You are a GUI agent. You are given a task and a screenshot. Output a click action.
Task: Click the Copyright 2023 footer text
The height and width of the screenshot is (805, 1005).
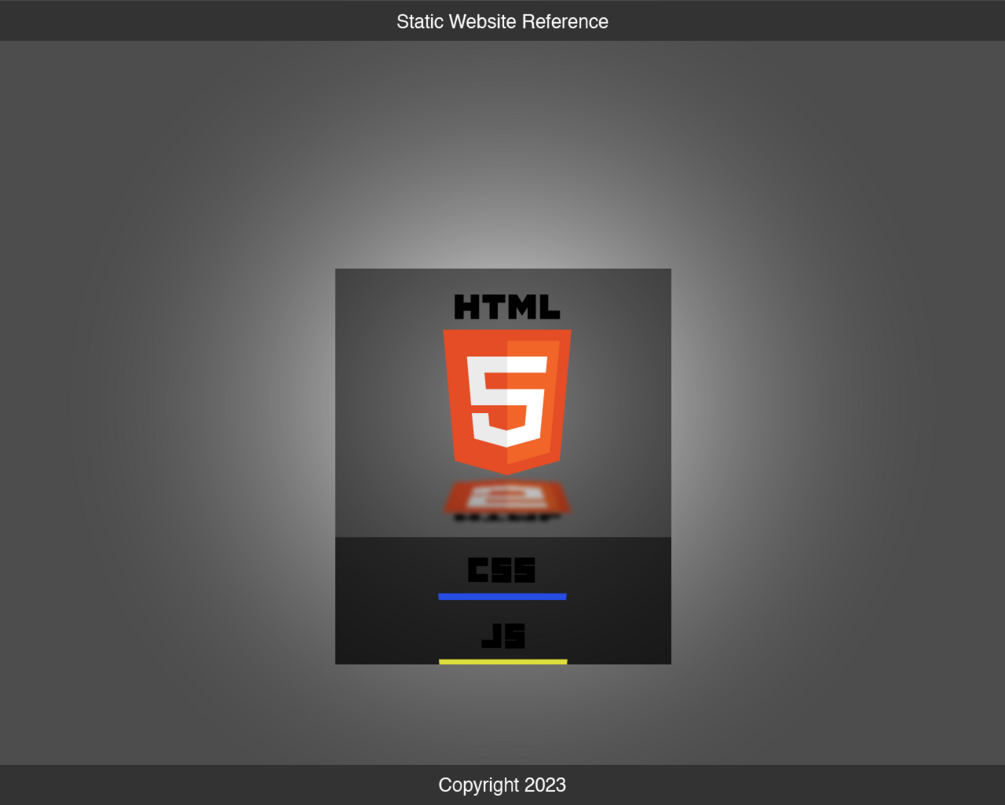pos(502,785)
